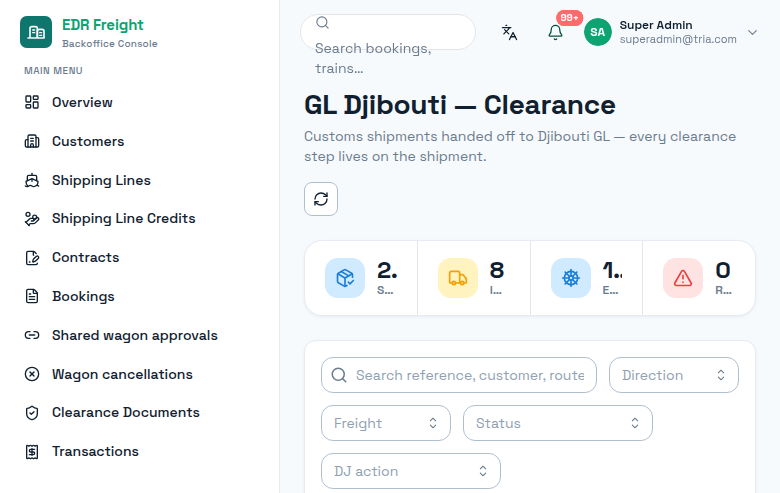This screenshot has width=780, height=493.
Task: Open the Overview menu item
Action: tap(82, 102)
